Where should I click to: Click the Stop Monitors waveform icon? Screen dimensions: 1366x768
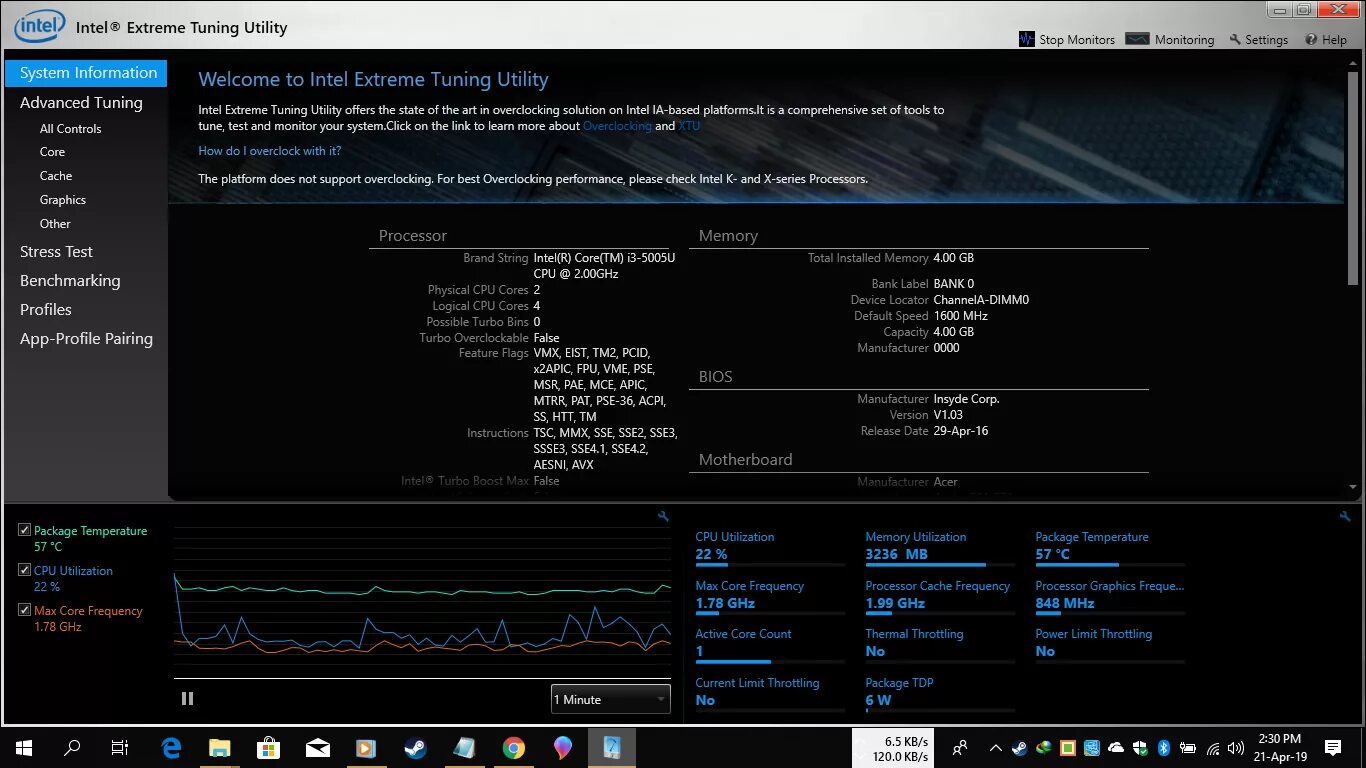(1027, 39)
